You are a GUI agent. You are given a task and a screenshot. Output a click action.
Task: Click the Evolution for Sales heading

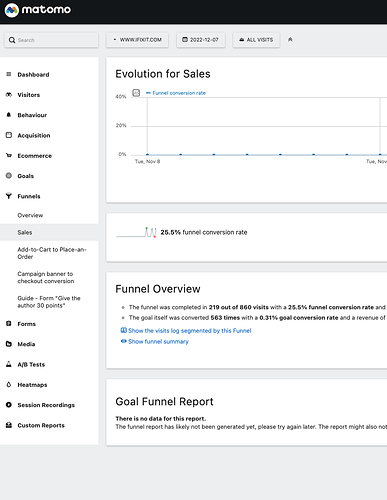pyautogui.click(x=163, y=74)
